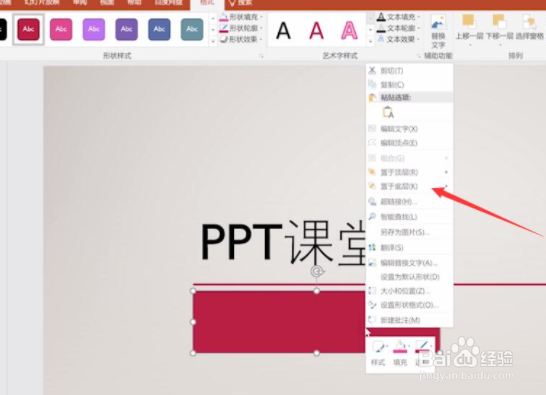This screenshot has width=546, height=395.
Task: Click the 上移一层 (Bring Forward) button
Action: [x=469, y=31]
